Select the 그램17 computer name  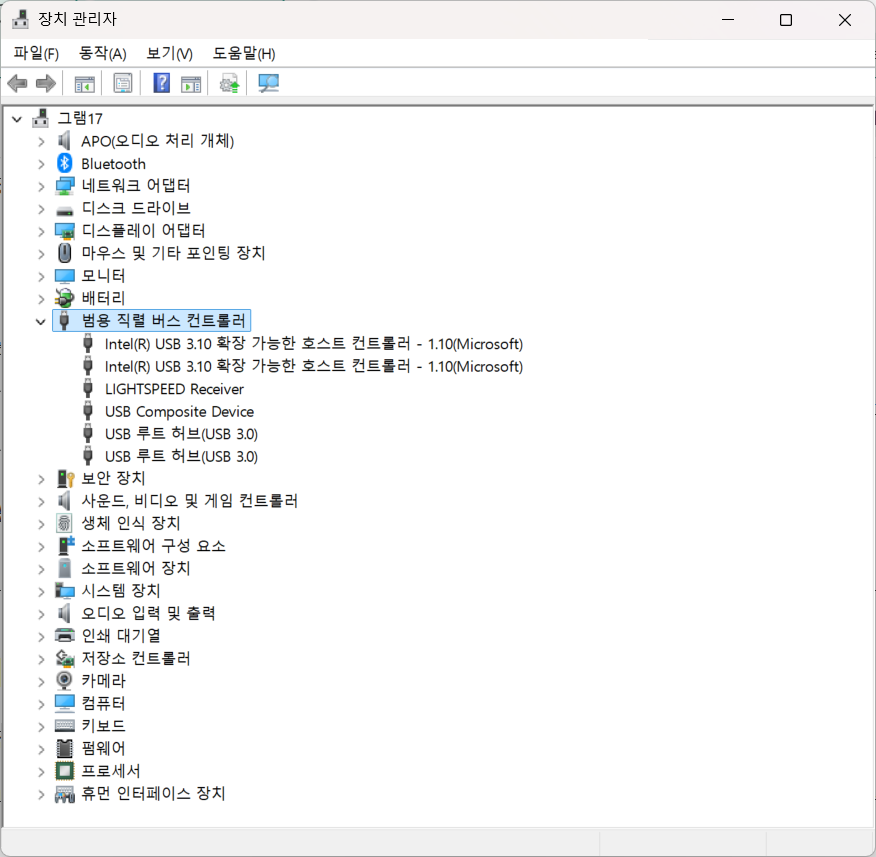[80, 118]
